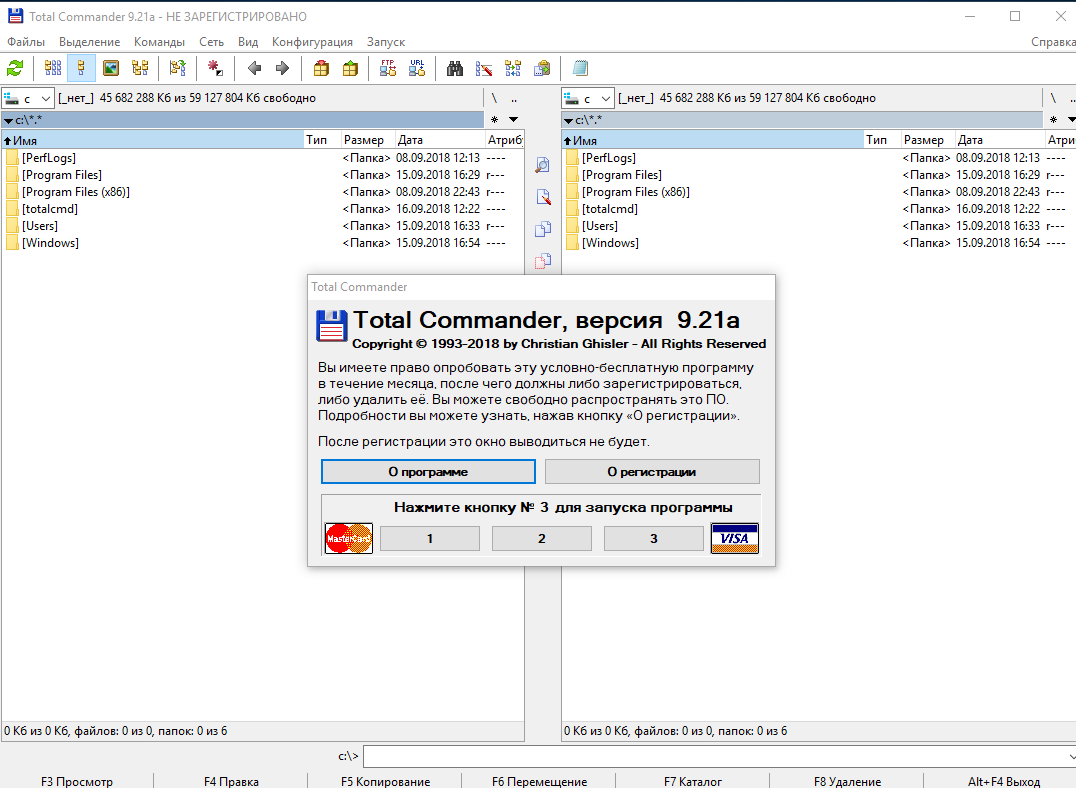Click the Reread source green arrows icon
The width and height of the screenshot is (1076, 788).
pos(15,68)
